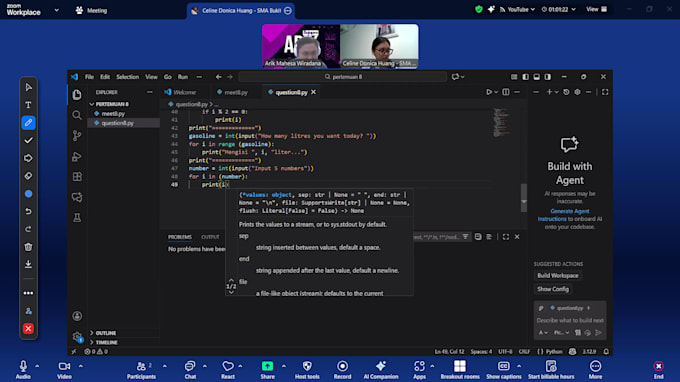Collapse the PERTEMUAN 8 folder
This screenshot has height=382, width=680.
pyautogui.click(x=112, y=104)
